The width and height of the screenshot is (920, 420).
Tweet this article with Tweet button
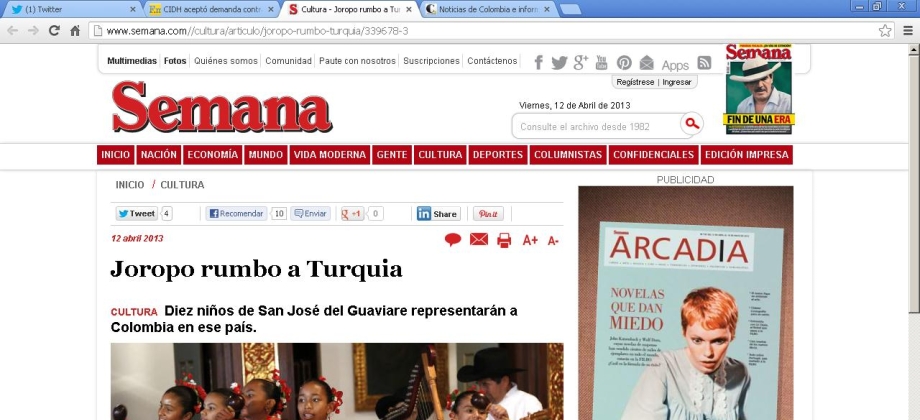(136, 214)
